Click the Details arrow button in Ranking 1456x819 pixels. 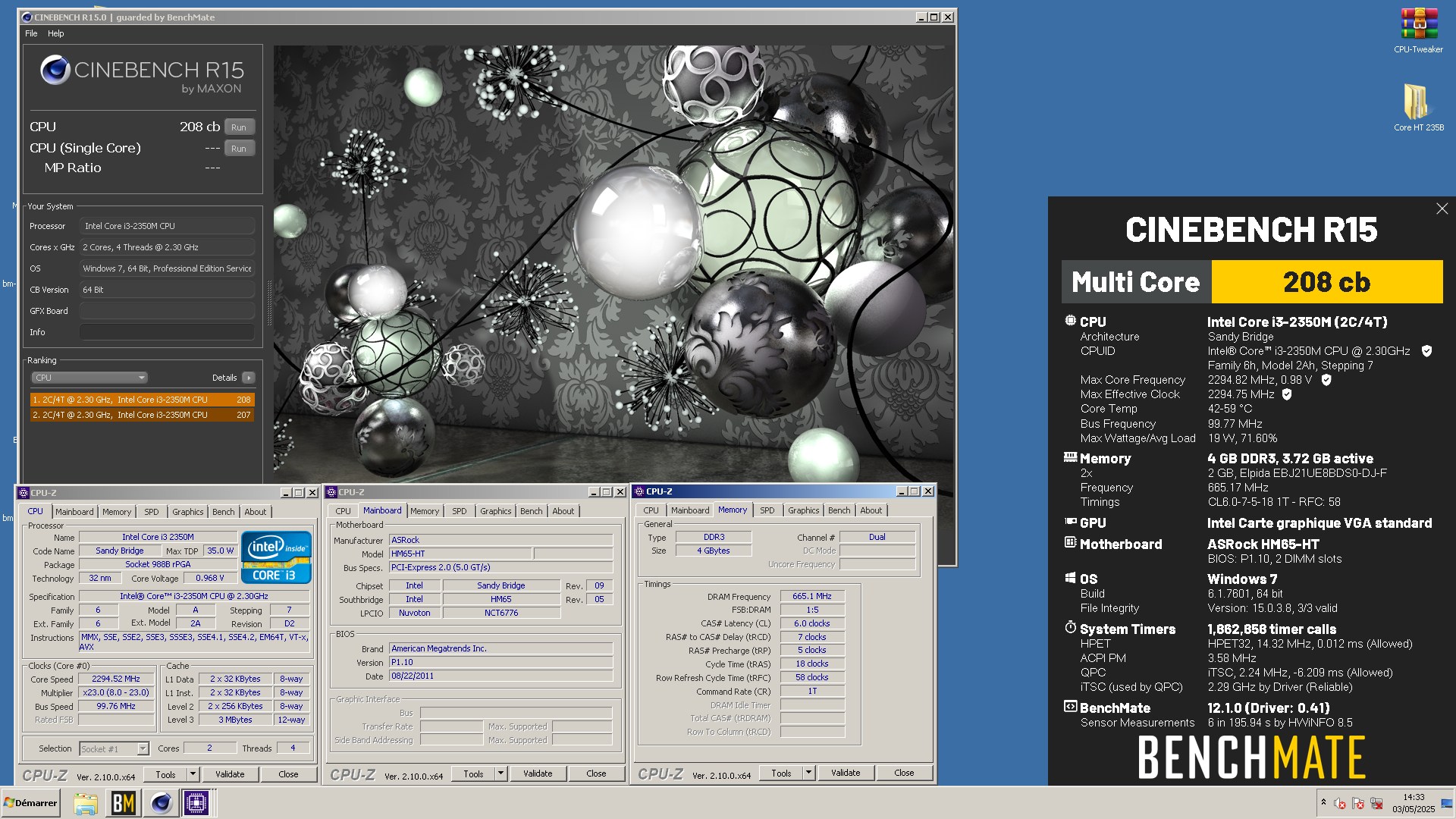[249, 378]
